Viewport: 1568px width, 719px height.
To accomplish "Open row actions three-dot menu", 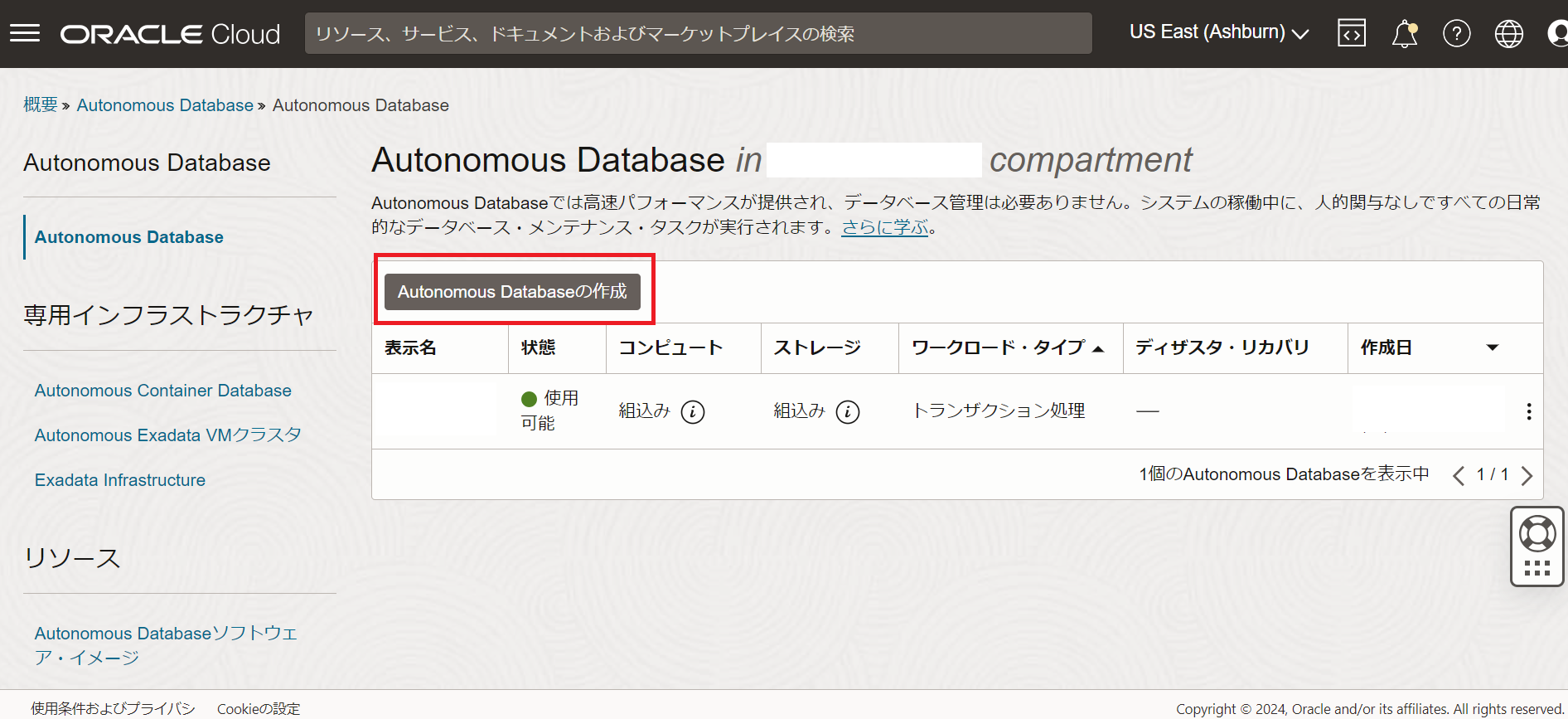I will [1528, 411].
